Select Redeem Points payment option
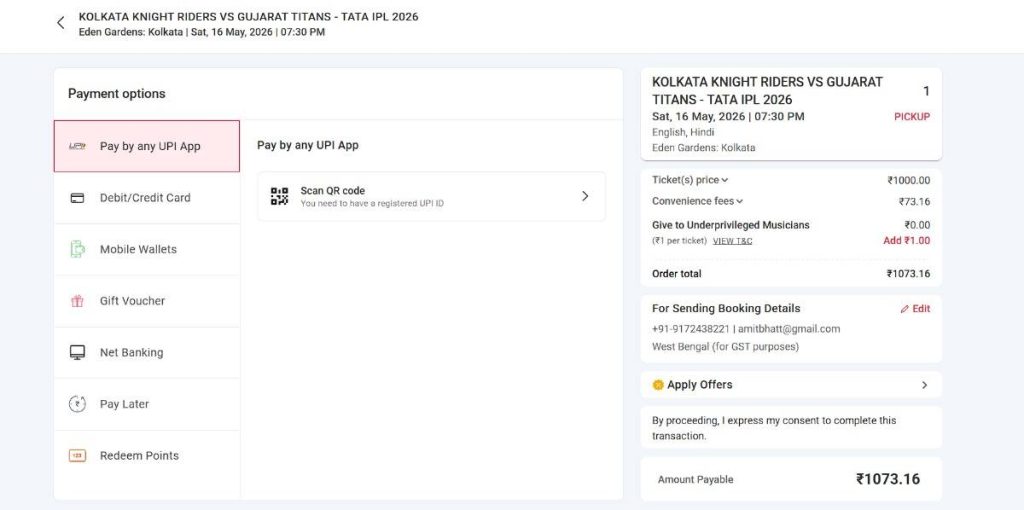The width and height of the screenshot is (1024, 510). (147, 456)
